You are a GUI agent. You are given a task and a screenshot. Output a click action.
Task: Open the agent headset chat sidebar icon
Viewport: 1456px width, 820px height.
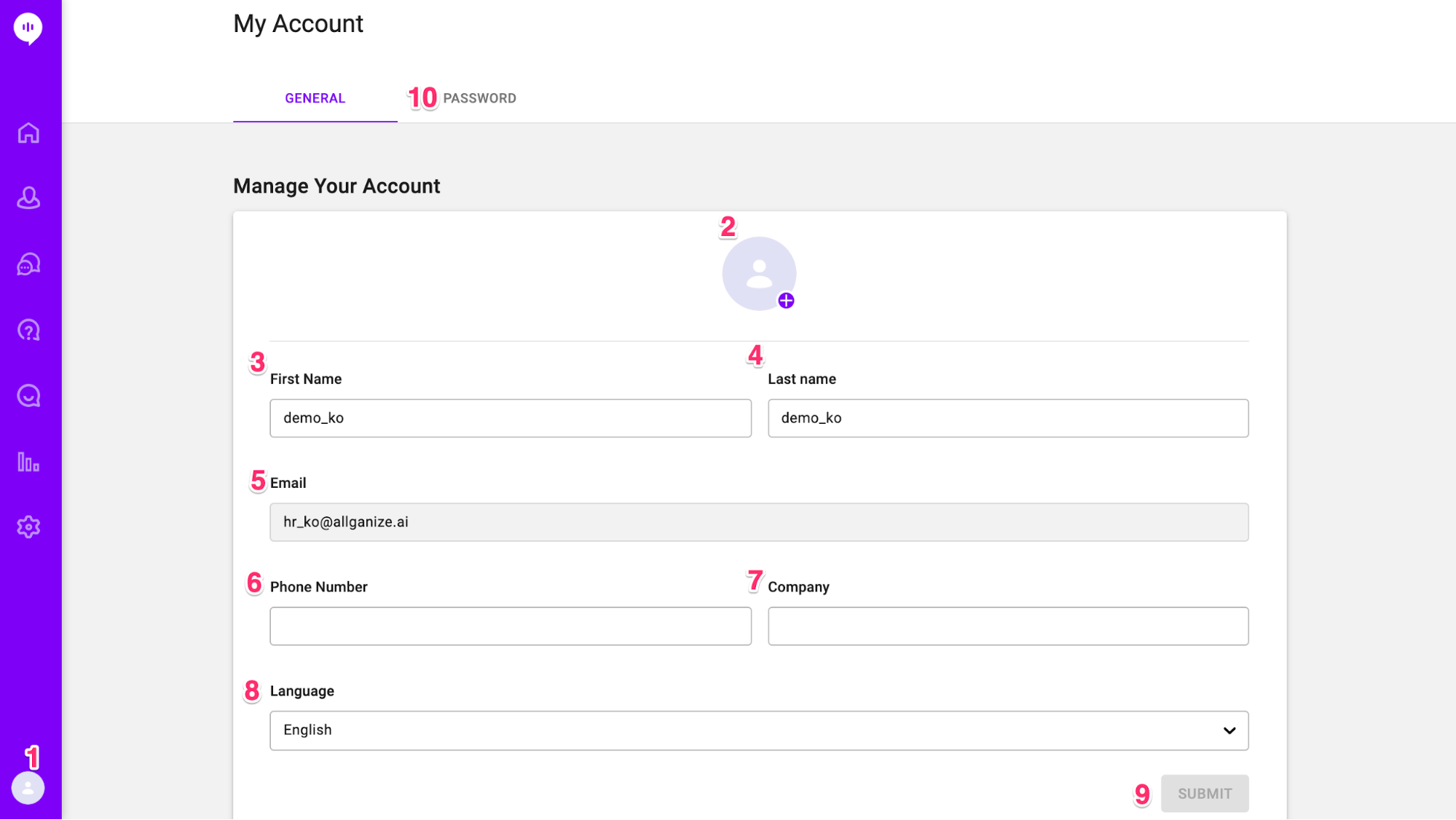(x=28, y=264)
